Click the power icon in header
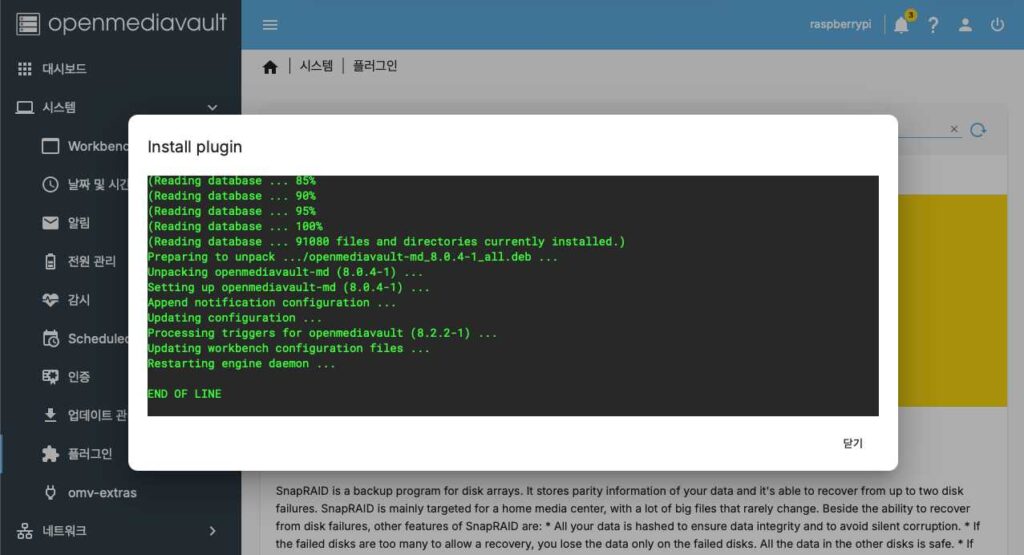Image resolution: width=1024 pixels, height=555 pixels. tap(997, 25)
